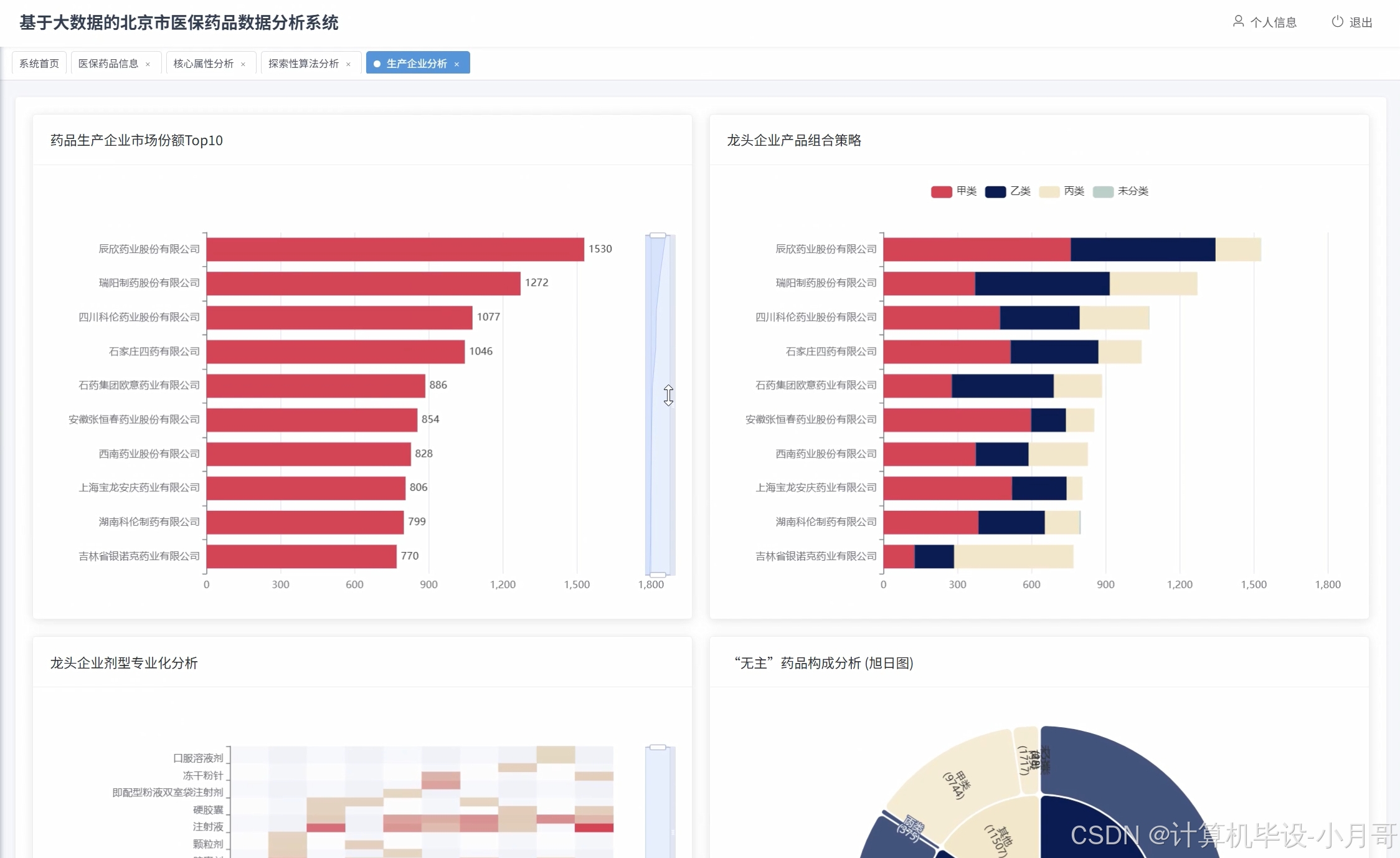Click the 西南药业 bar valued 828

click(x=309, y=454)
